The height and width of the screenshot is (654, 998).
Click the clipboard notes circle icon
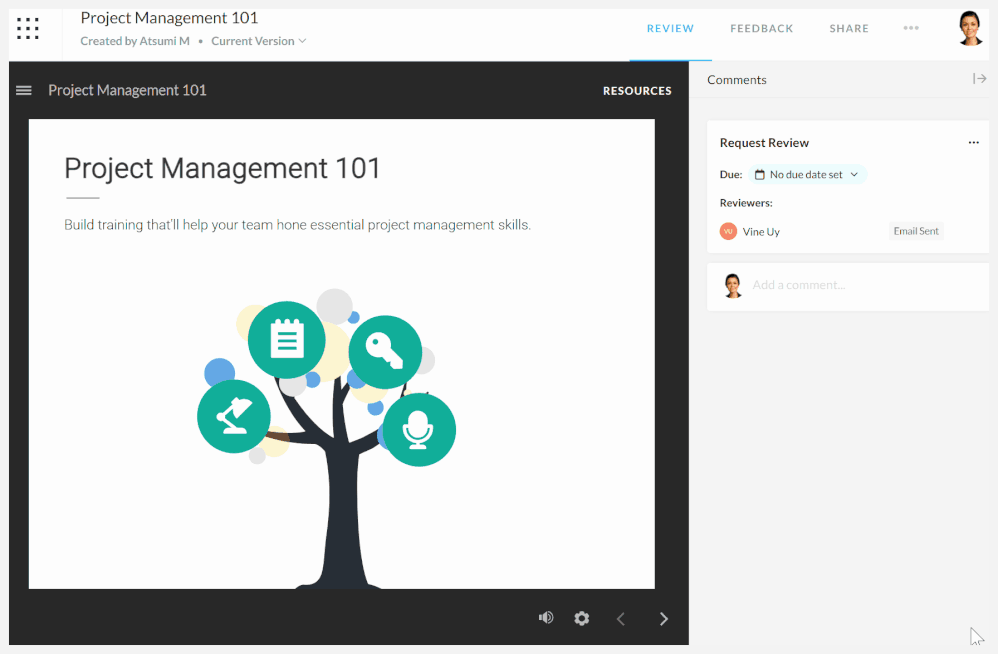click(x=286, y=340)
